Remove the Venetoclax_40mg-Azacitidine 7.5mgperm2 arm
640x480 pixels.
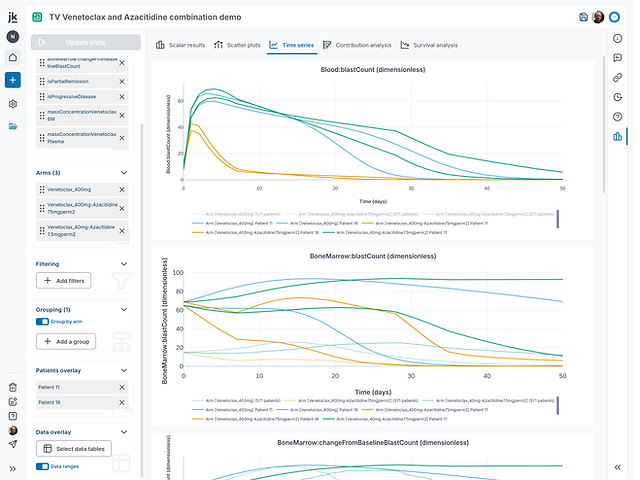[x=122, y=231]
